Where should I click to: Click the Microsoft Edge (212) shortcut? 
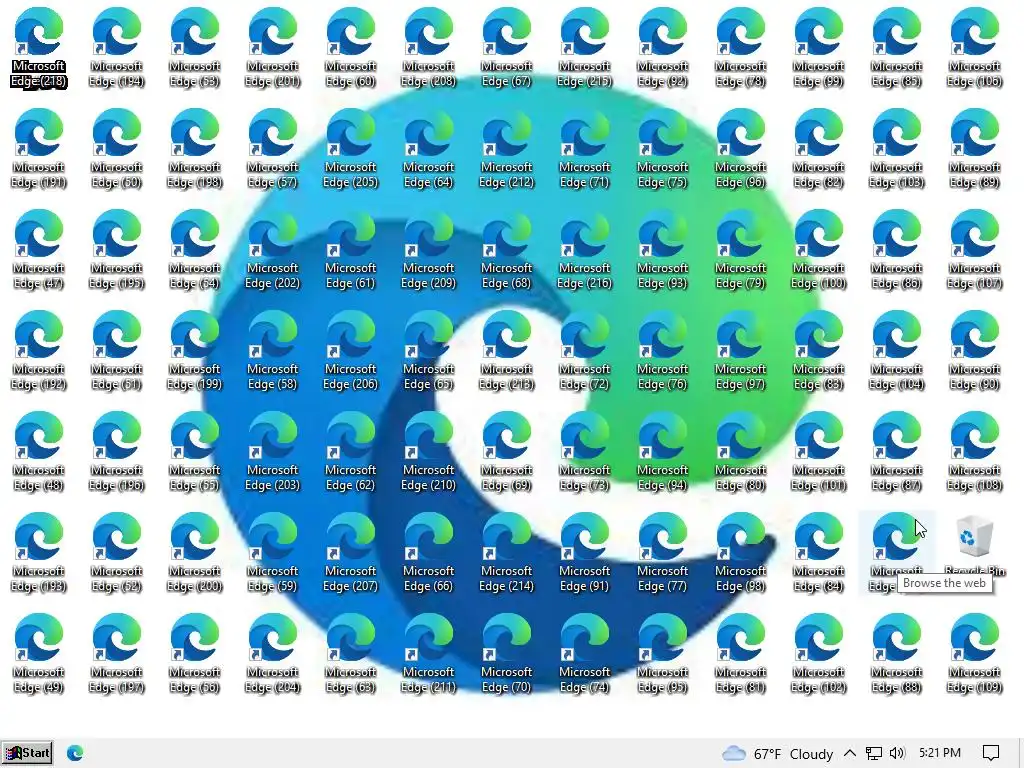[506, 149]
